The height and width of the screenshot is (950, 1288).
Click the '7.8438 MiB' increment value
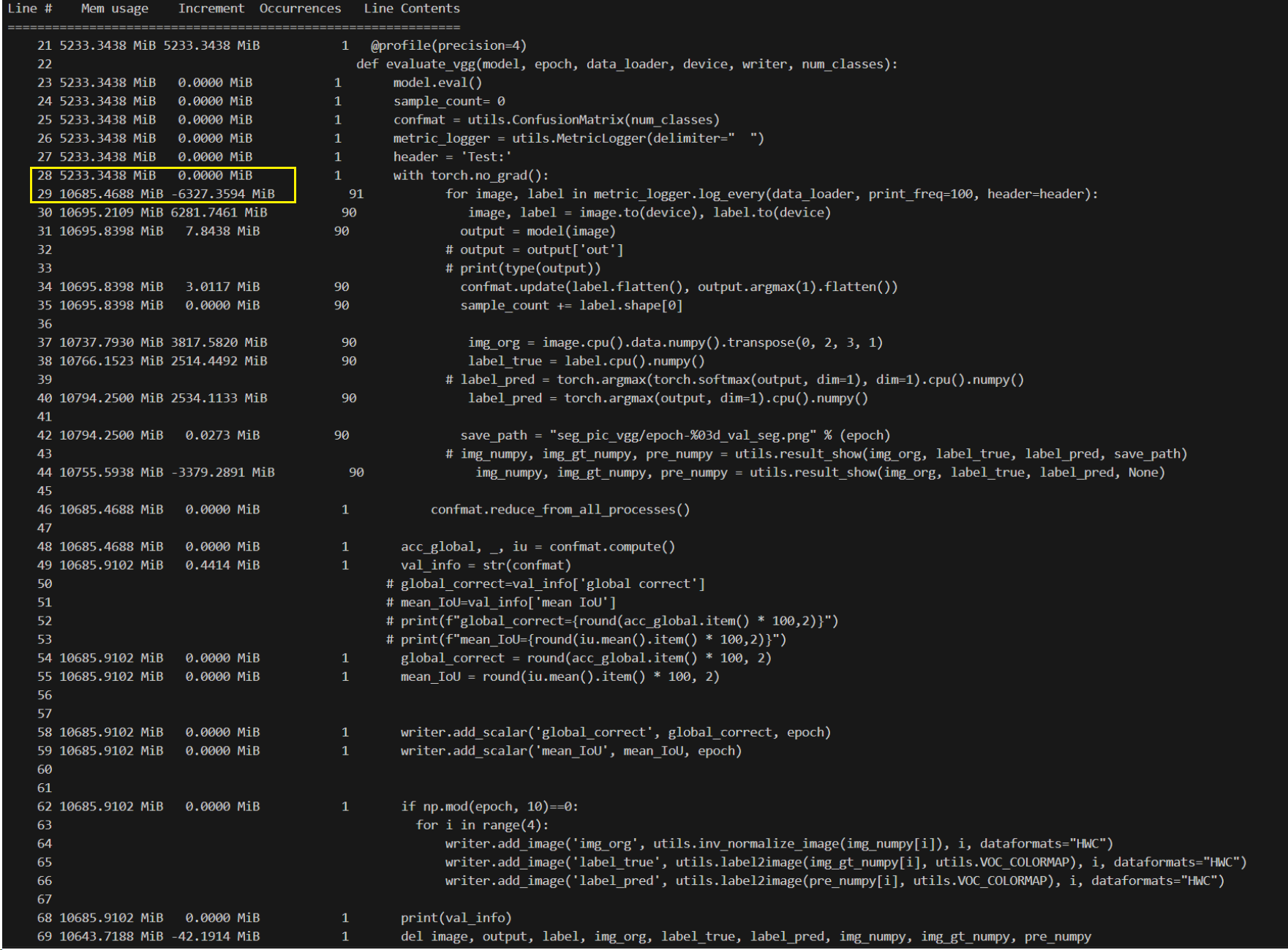[223, 231]
